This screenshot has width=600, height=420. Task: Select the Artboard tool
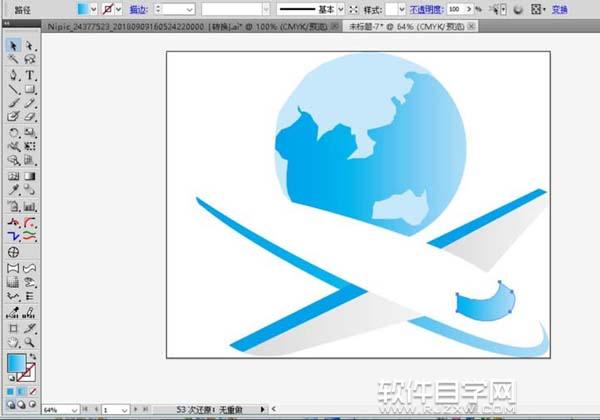[13, 328]
